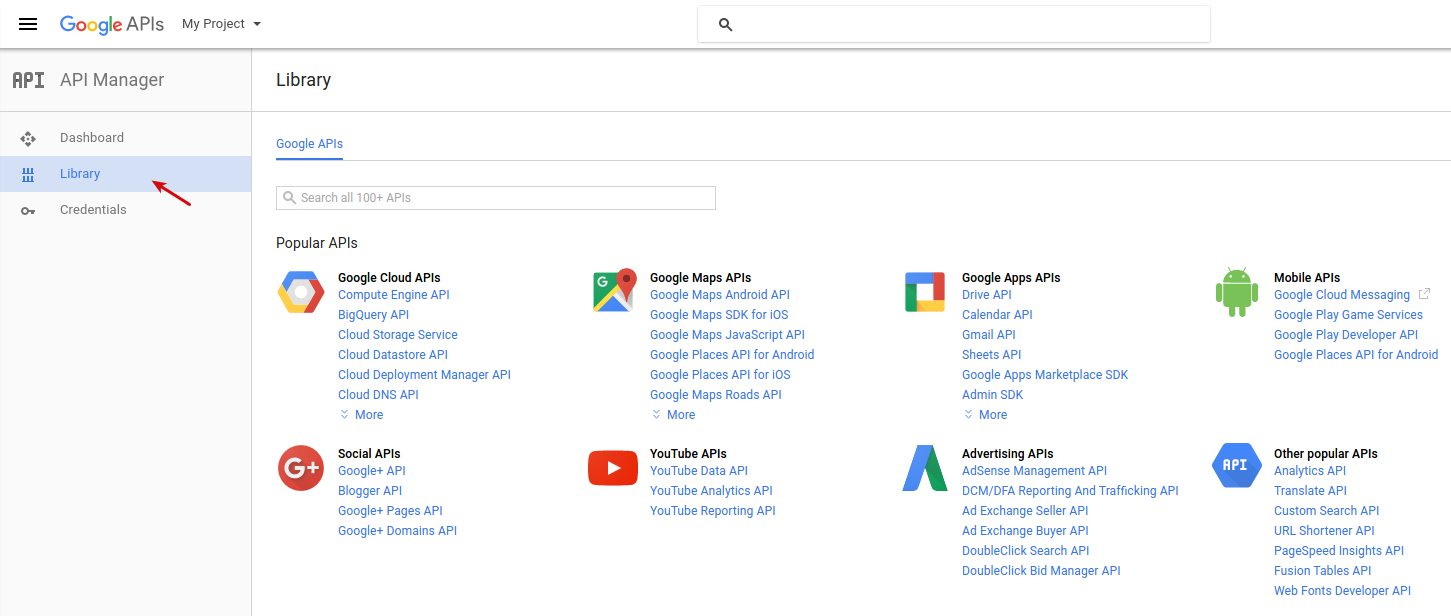The image size is (1451, 616).
Task: Click the Google+ Social APIs icon
Action: click(301, 468)
